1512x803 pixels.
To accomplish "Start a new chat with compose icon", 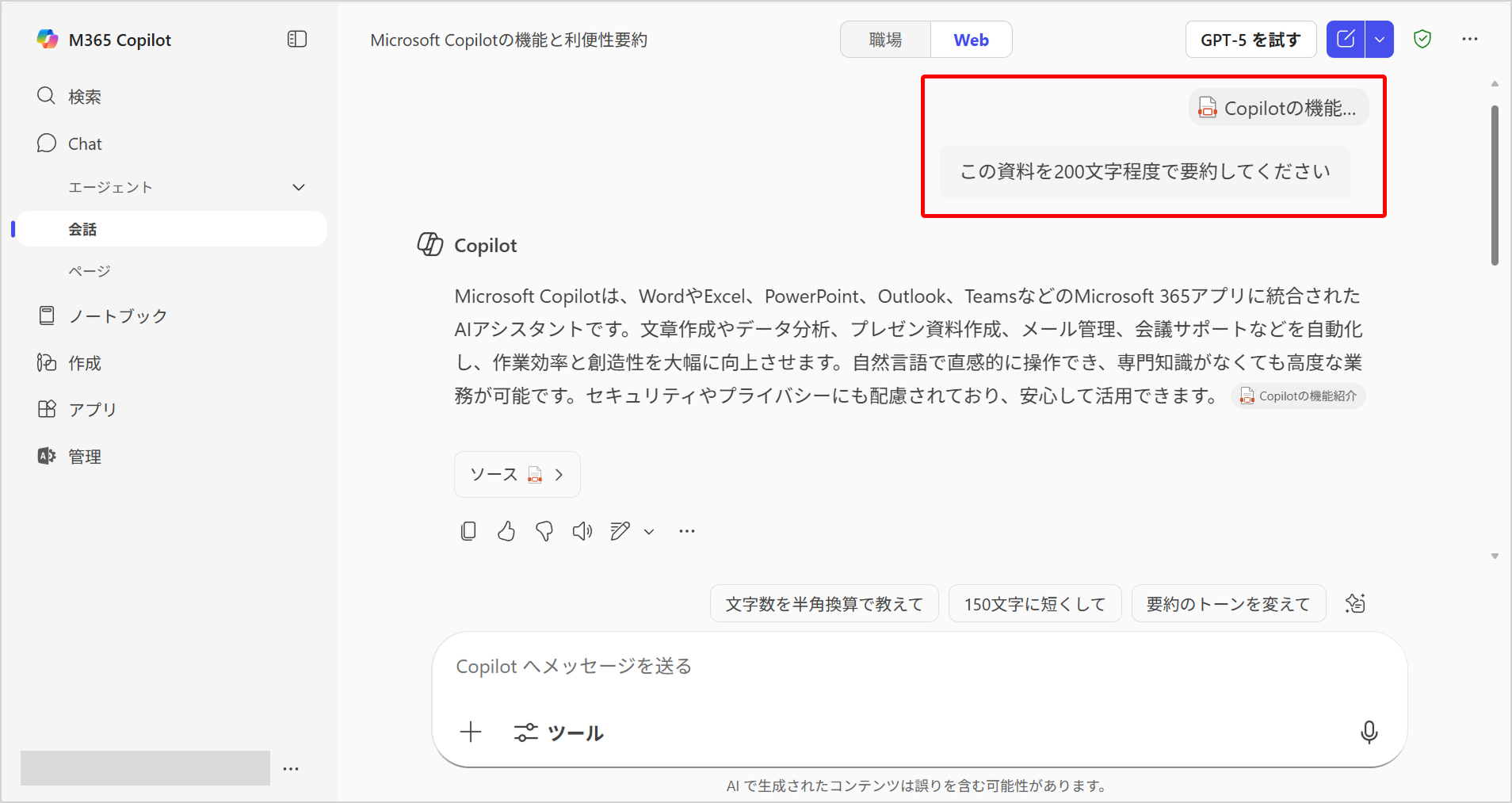I will [x=1346, y=39].
